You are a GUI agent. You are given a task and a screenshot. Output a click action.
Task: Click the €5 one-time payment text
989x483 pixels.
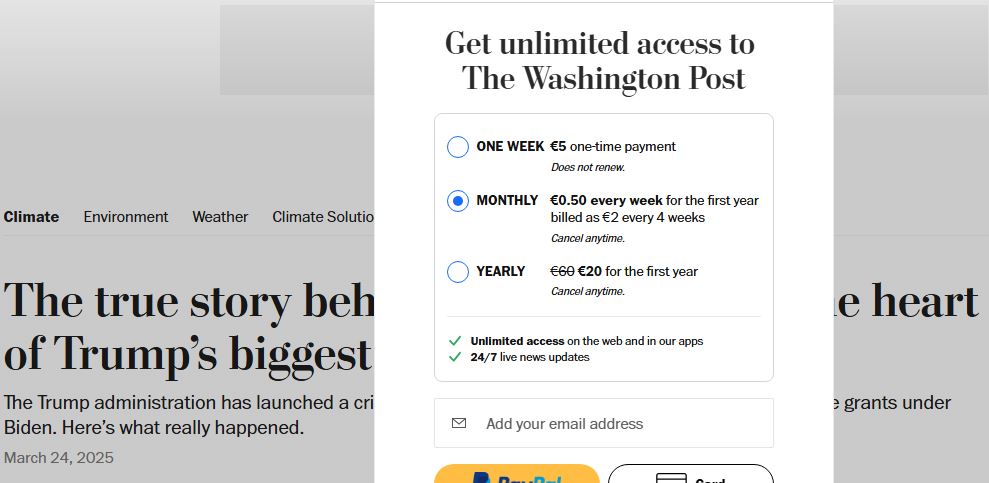click(613, 147)
